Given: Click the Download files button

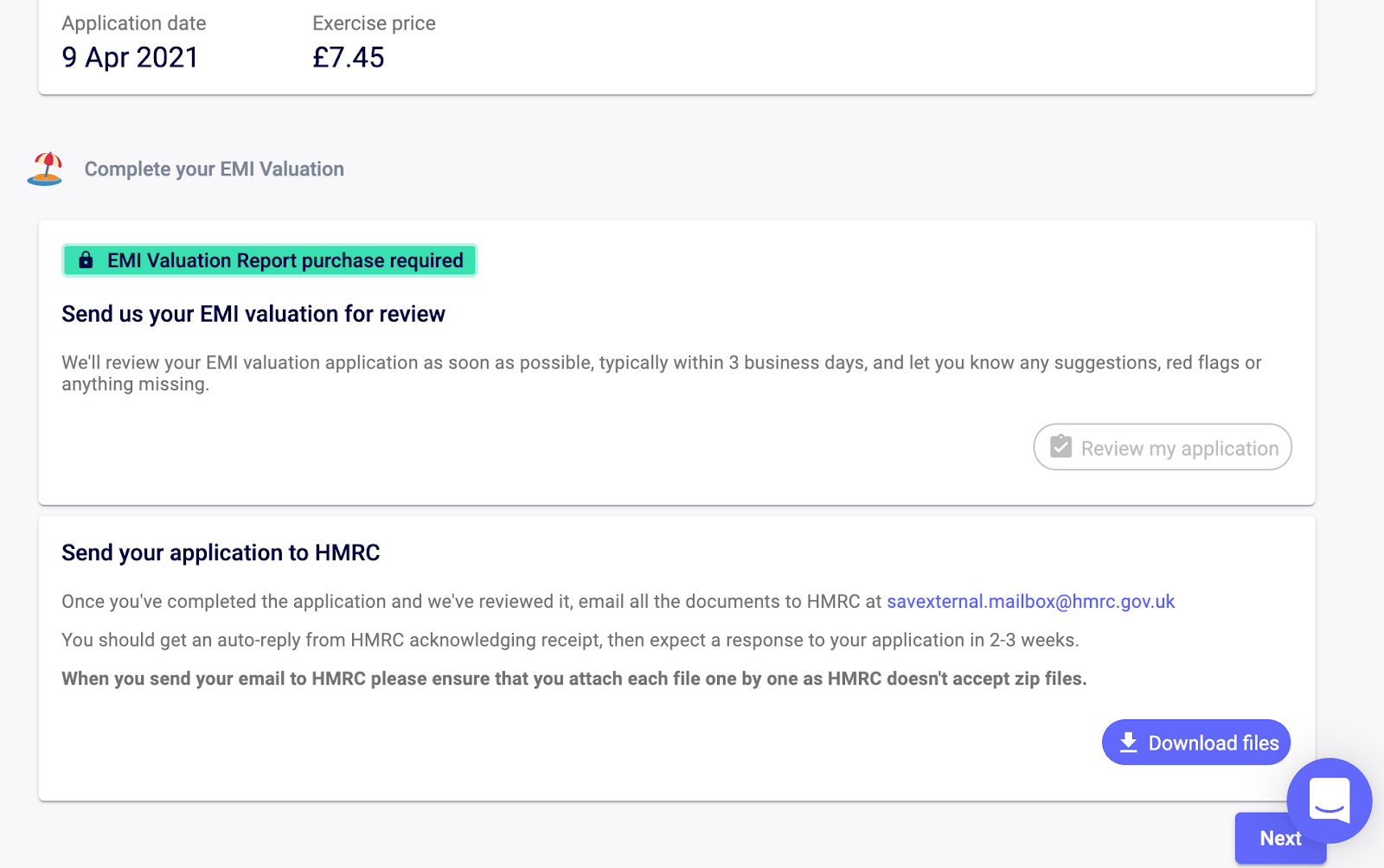Looking at the screenshot, I should click(1196, 743).
